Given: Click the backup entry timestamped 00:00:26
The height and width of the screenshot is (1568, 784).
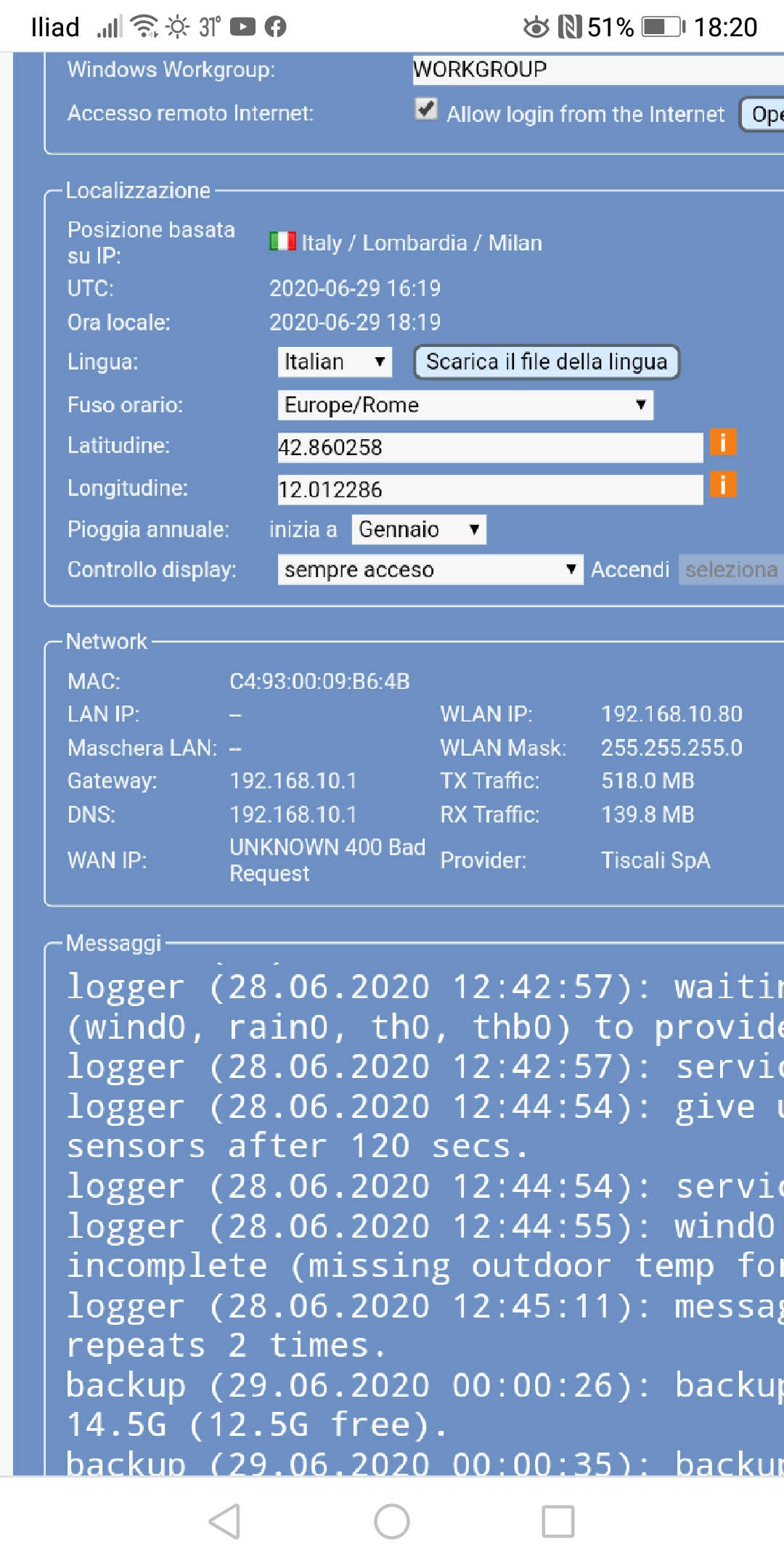Looking at the screenshot, I should click(425, 1385).
